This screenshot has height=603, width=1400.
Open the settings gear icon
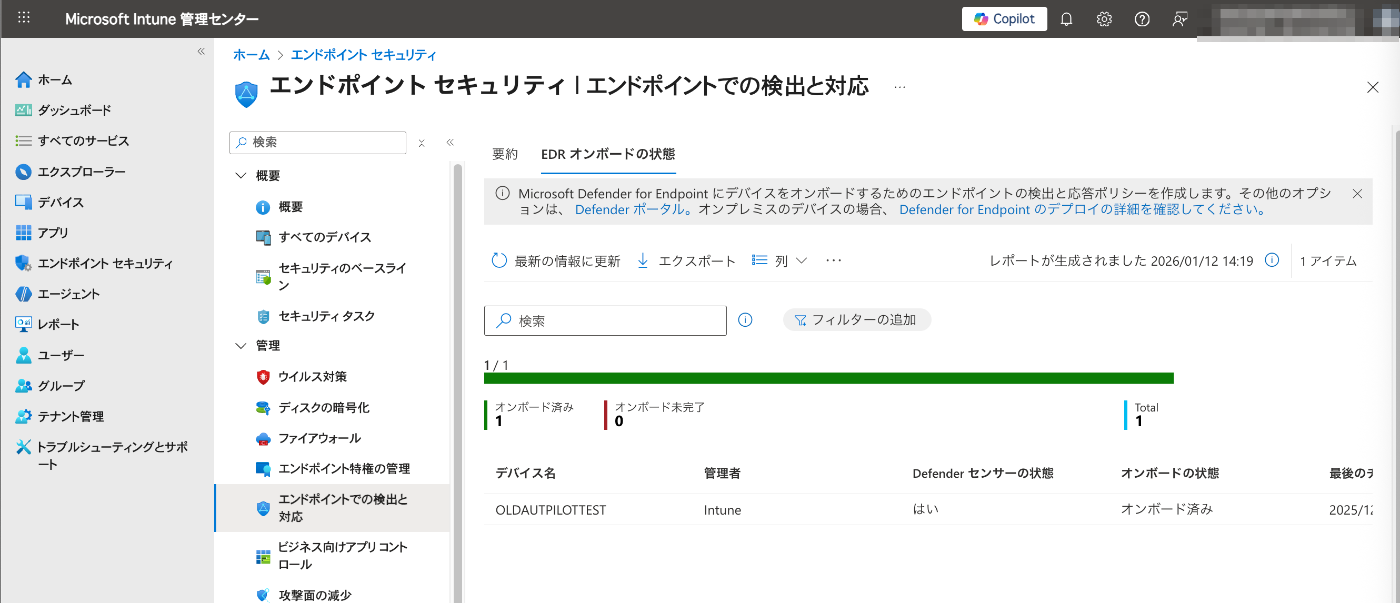1104,19
